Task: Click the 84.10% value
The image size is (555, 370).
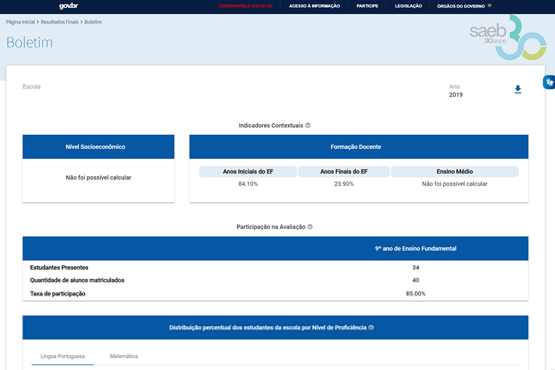Action: (248, 184)
